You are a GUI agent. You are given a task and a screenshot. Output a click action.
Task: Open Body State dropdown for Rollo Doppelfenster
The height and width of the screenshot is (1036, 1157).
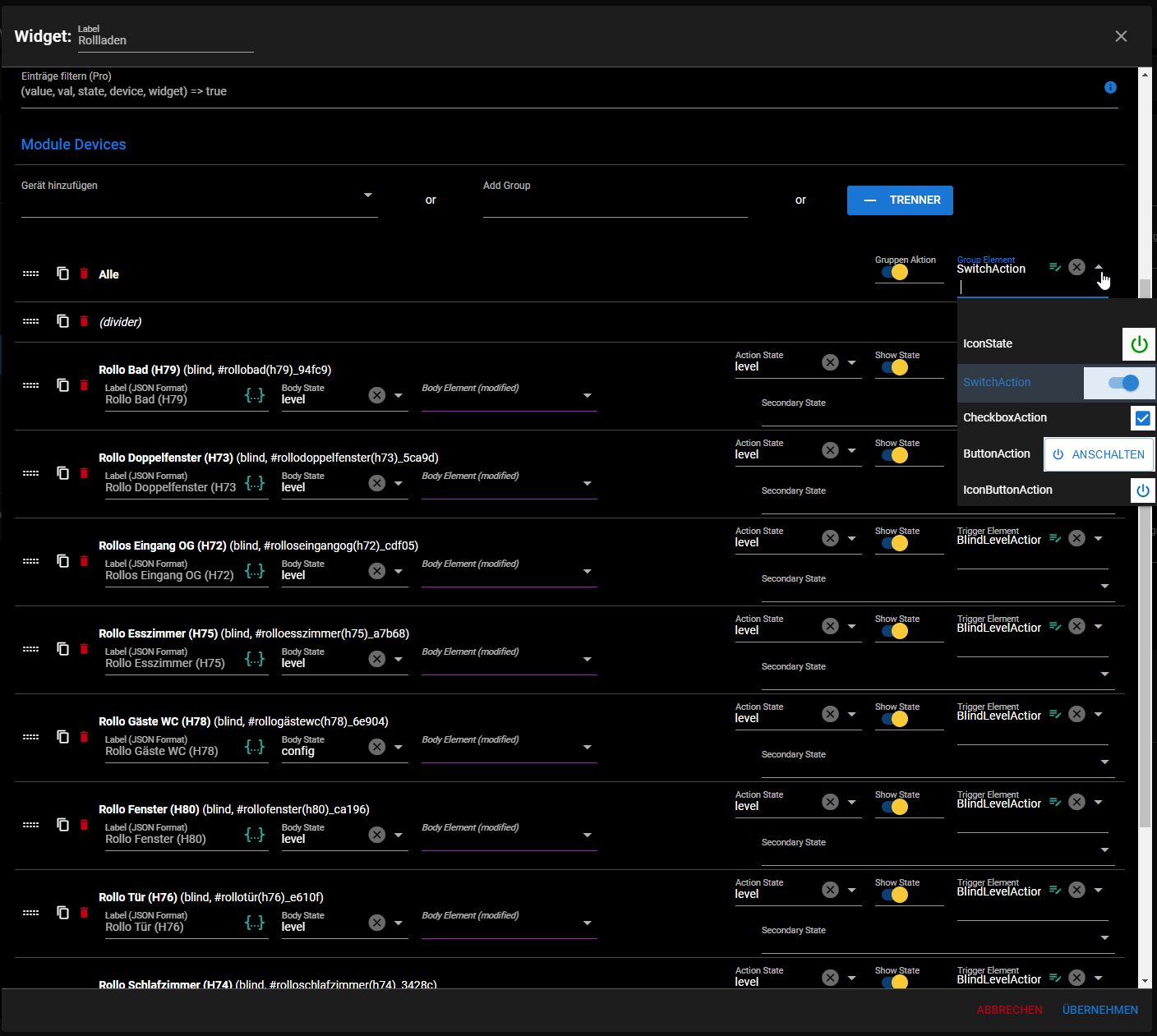pos(399,483)
